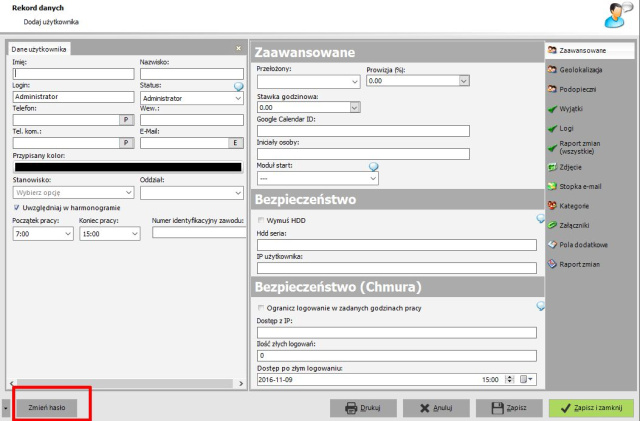Click the Drukuj button
The image size is (640, 421).
point(363,408)
